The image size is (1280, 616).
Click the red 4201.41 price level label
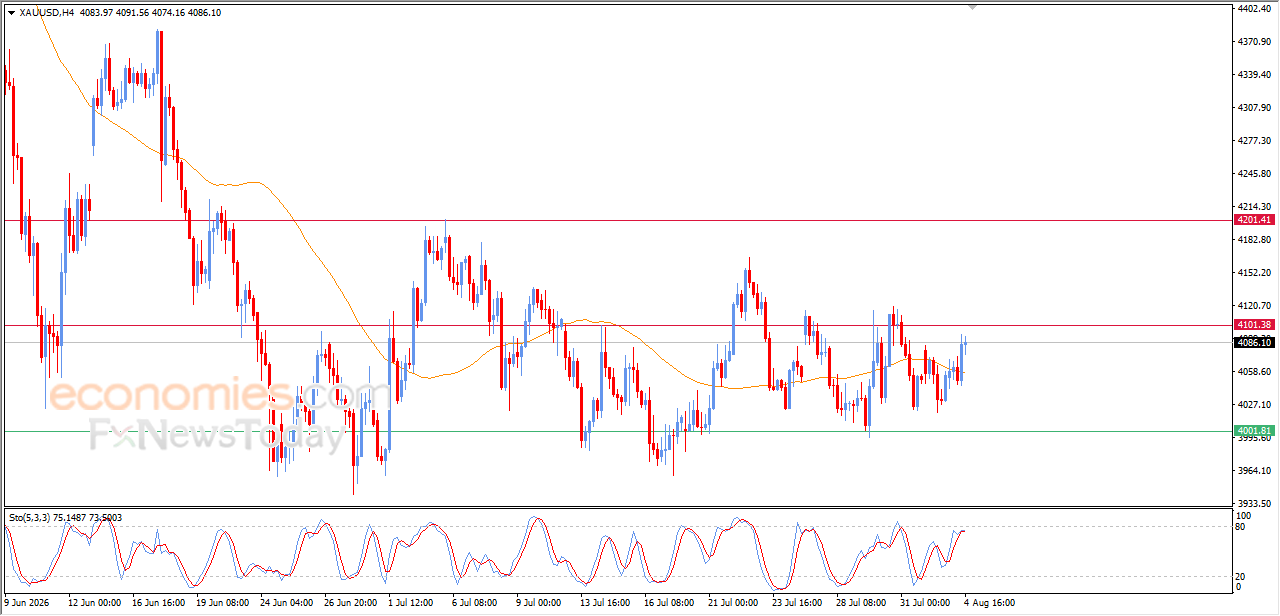[1254, 220]
